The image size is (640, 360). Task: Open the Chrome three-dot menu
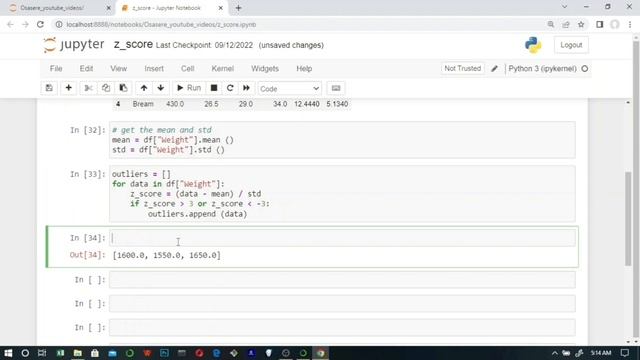click(x=630, y=24)
